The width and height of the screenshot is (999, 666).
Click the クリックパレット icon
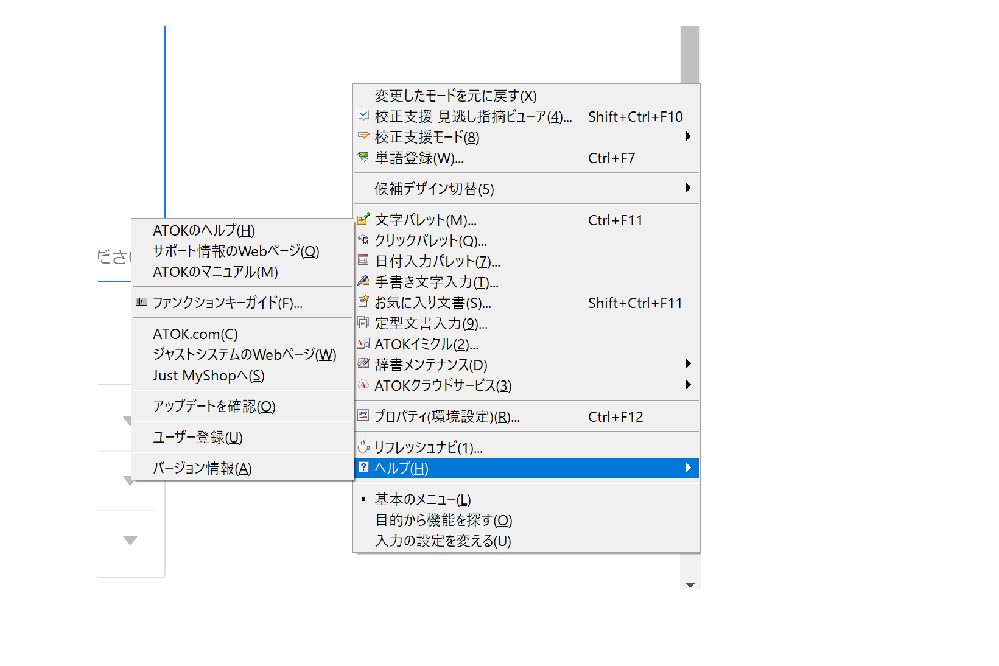point(364,240)
